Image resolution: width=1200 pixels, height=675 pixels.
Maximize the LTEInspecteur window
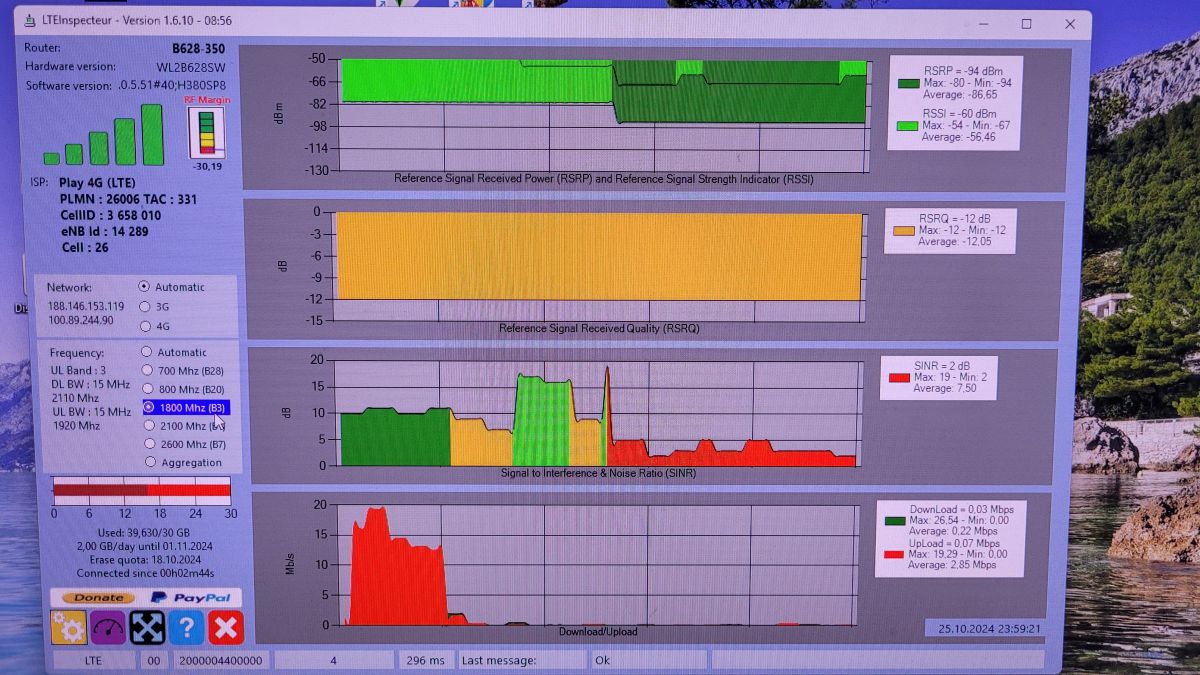tap(1026, 23)
